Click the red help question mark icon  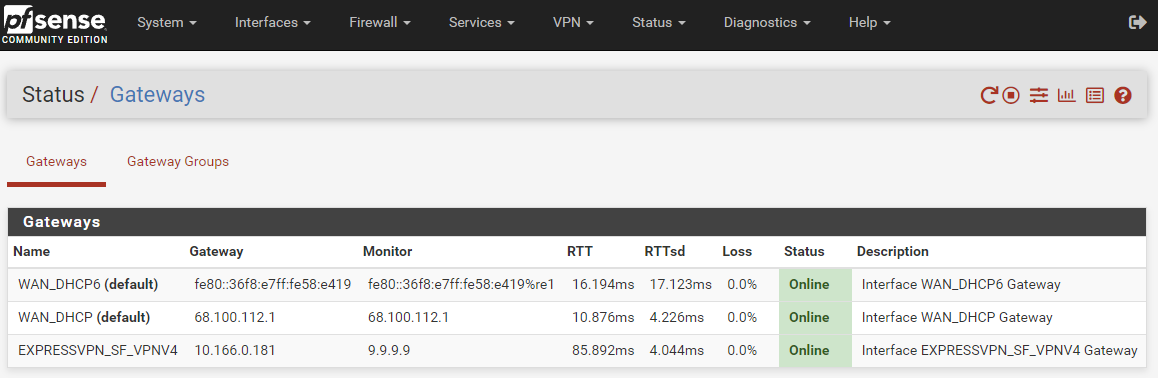(1123, 95)
